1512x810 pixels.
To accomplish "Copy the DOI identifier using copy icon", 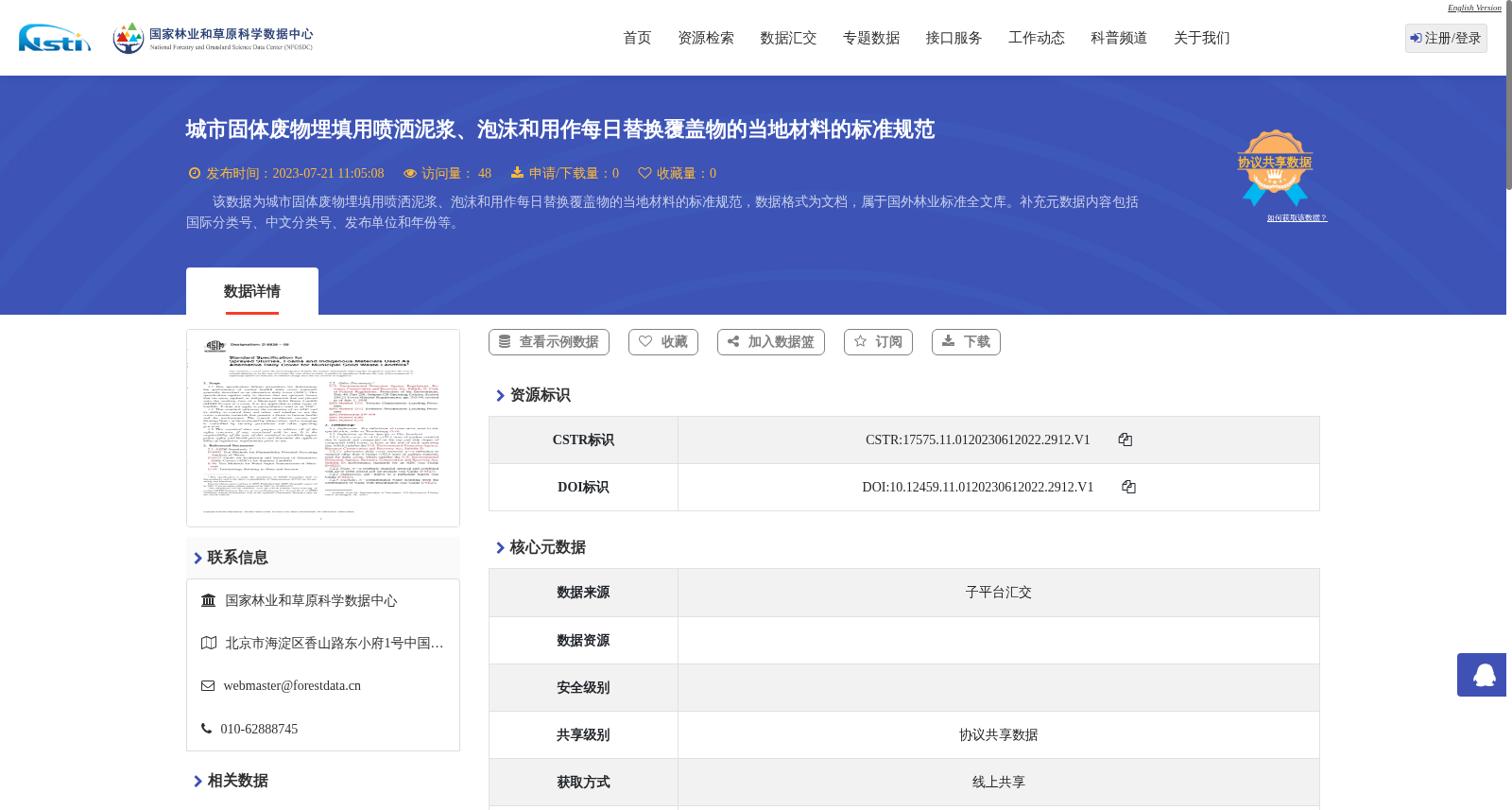I will 1128,487.
